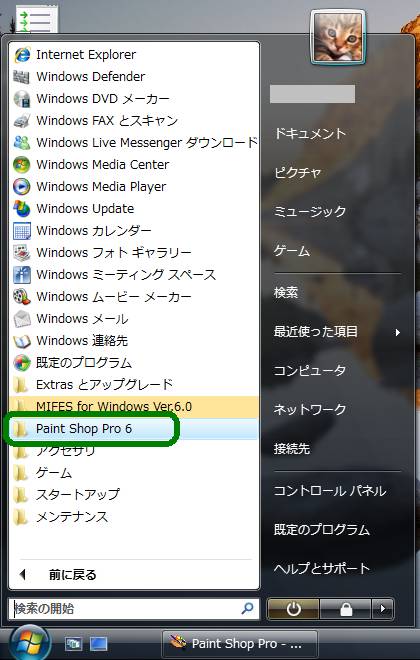
Task: Click the Windows Start orb
Action: 29,643
